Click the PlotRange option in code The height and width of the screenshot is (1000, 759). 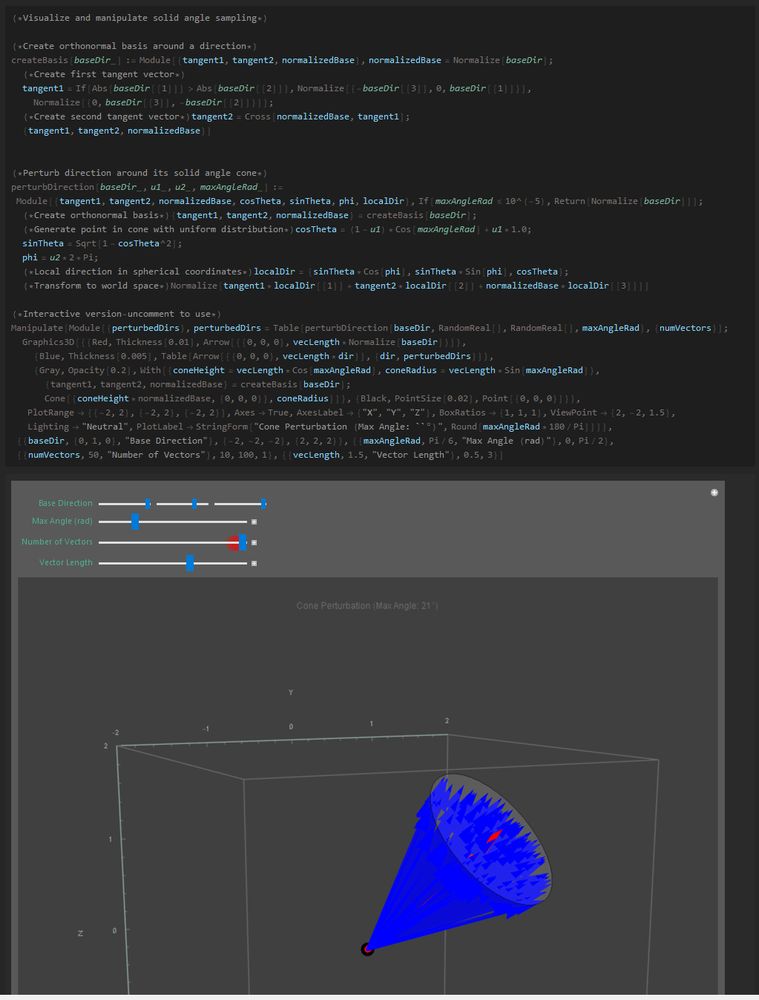pos(51,413)
